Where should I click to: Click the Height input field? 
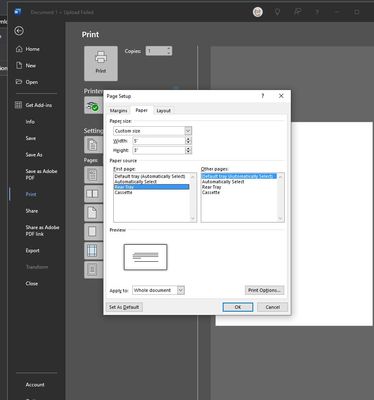pyautogui.click(x=159, y=150)
